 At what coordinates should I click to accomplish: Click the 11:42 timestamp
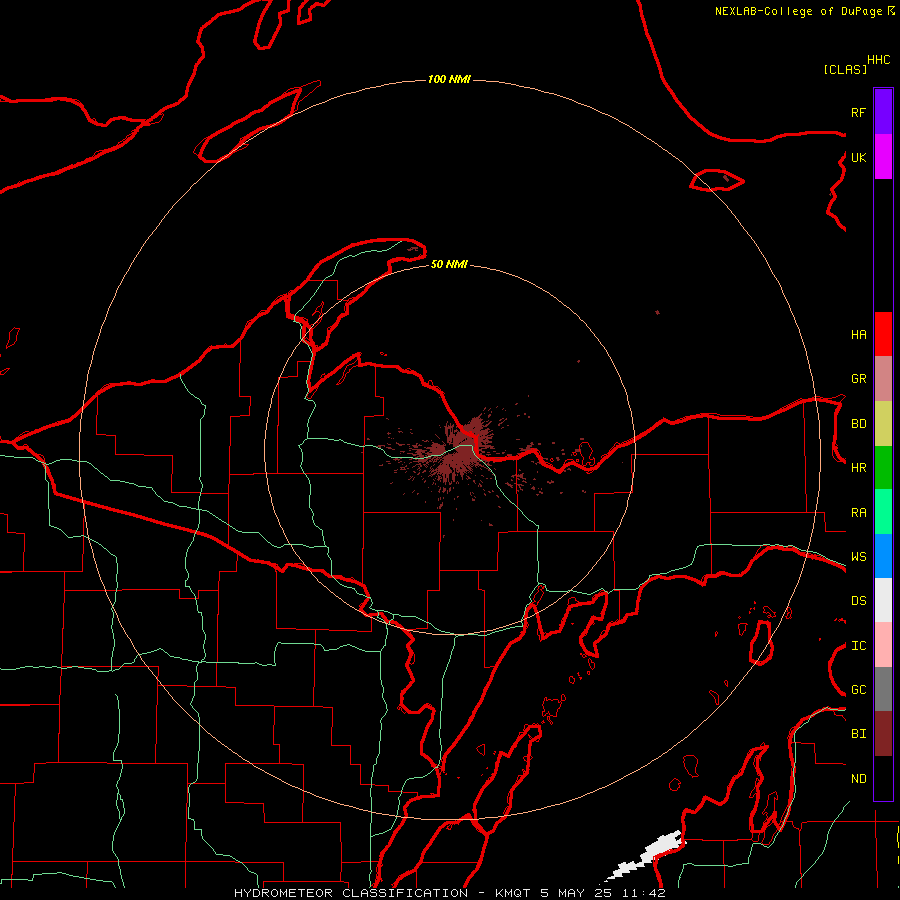644,893
